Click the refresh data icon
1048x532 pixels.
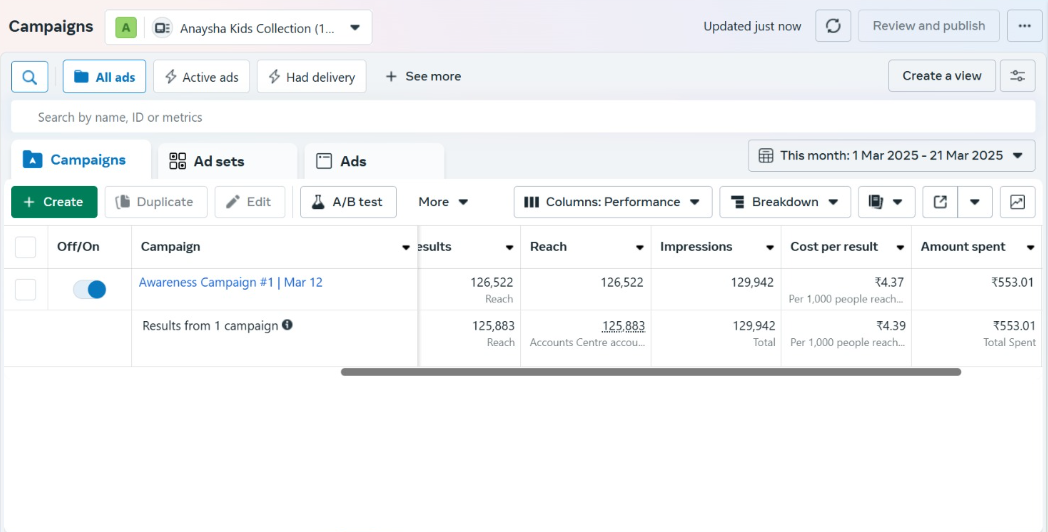click(x=833, y=26)
